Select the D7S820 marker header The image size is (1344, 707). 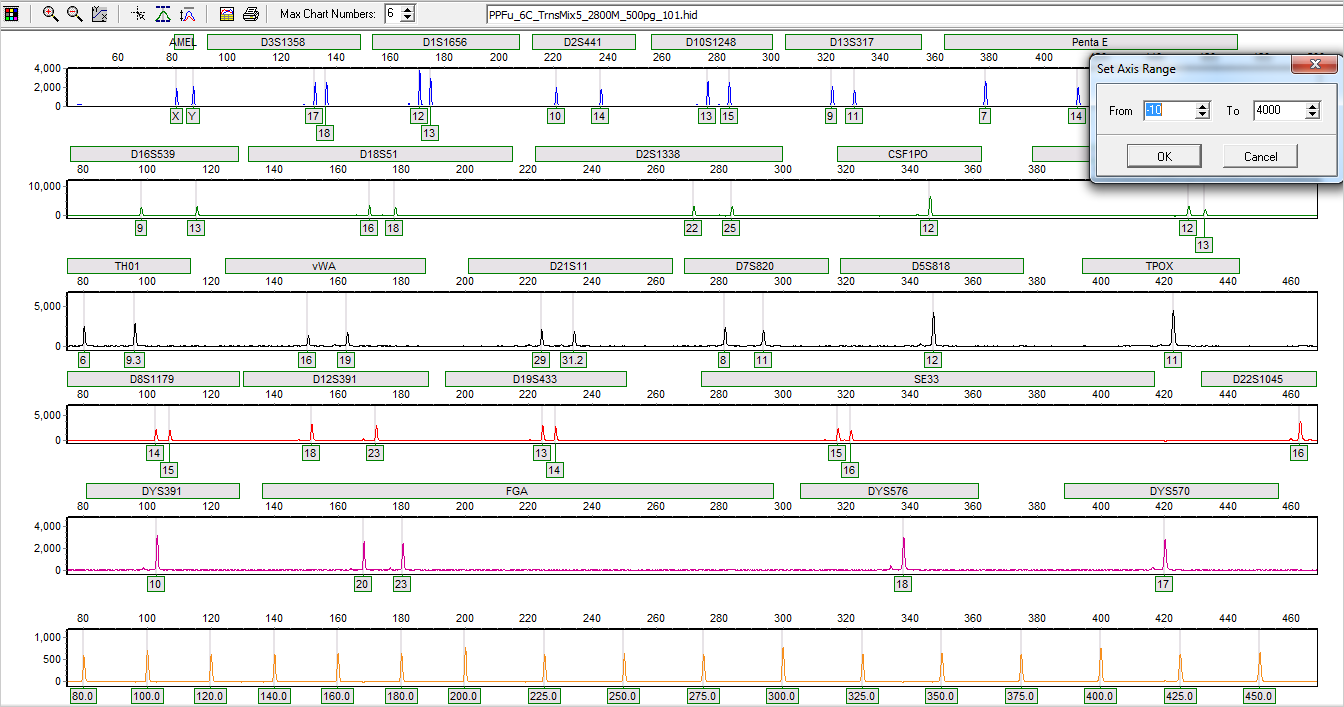coord(756,266)
